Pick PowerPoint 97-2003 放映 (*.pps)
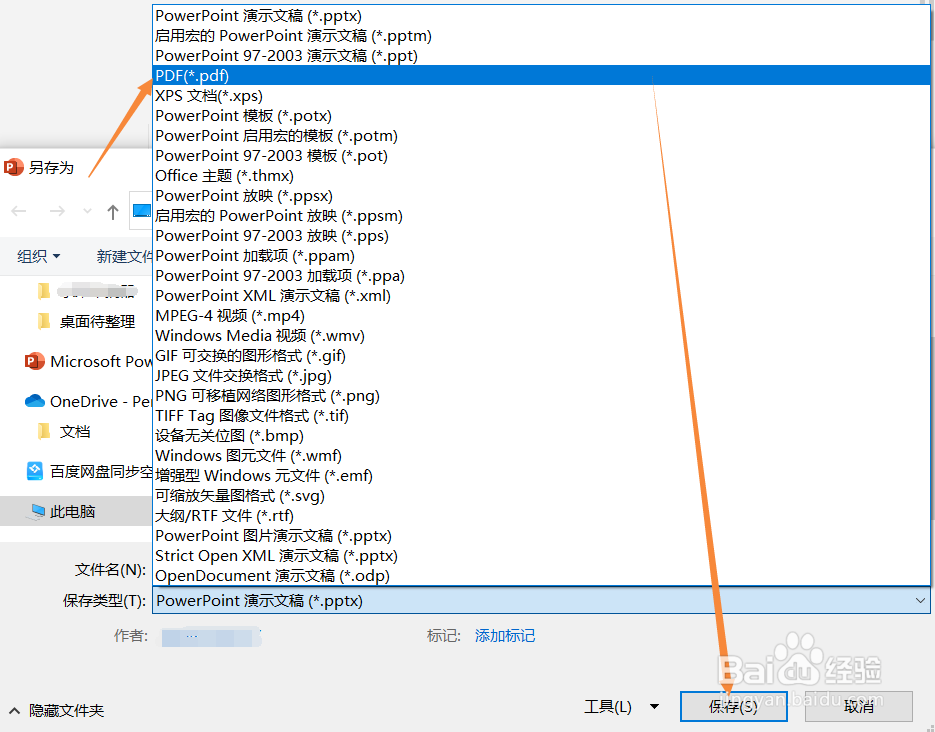The image size is (935, 732). (541, 235)
